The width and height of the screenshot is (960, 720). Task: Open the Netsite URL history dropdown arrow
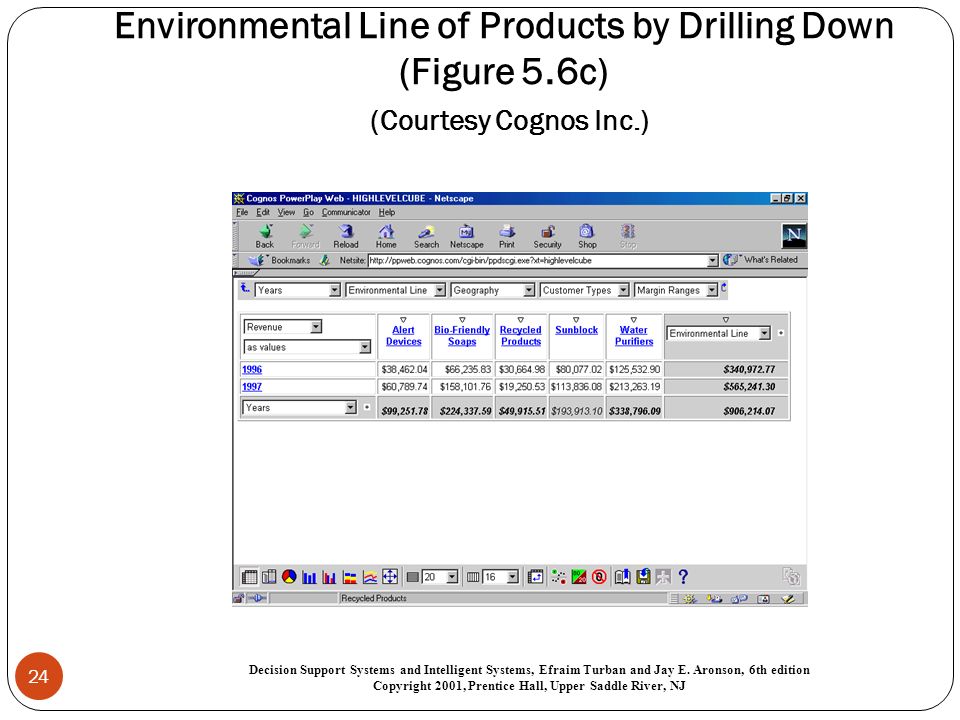click(x=713, y=261)
